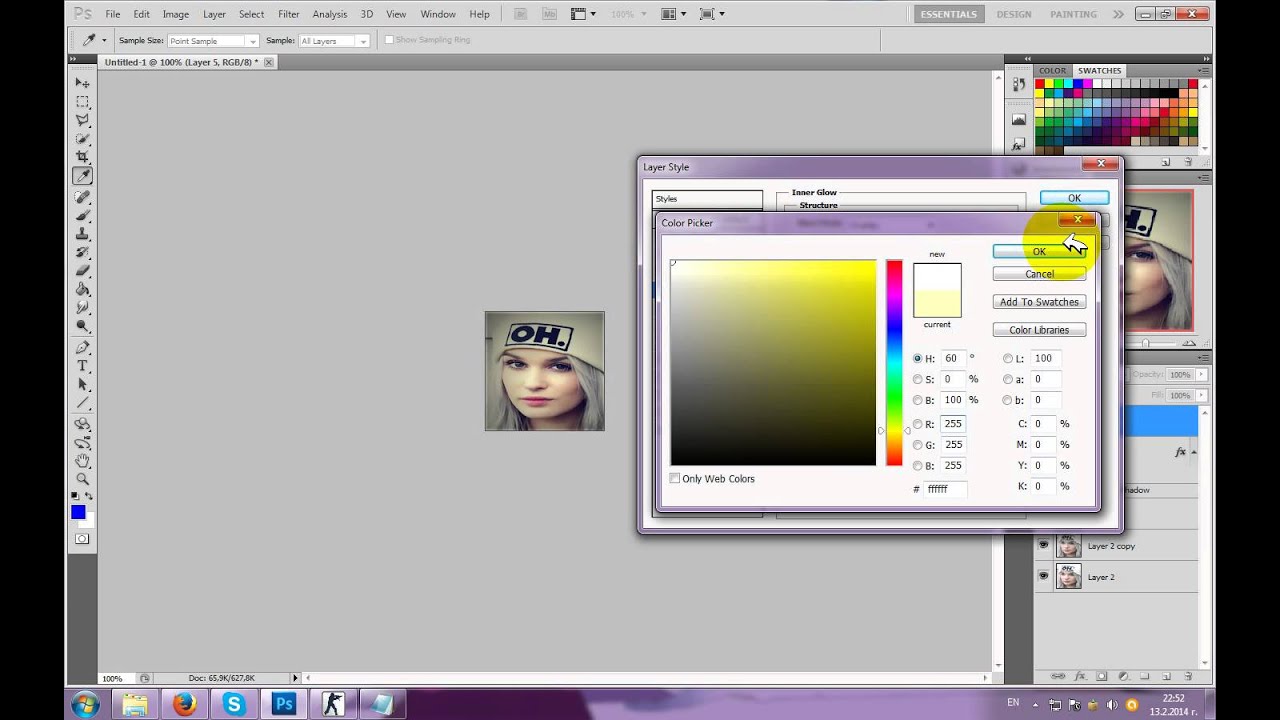Switch to the Swatches tab
1280x720 pixels.
pos(1099,70)
